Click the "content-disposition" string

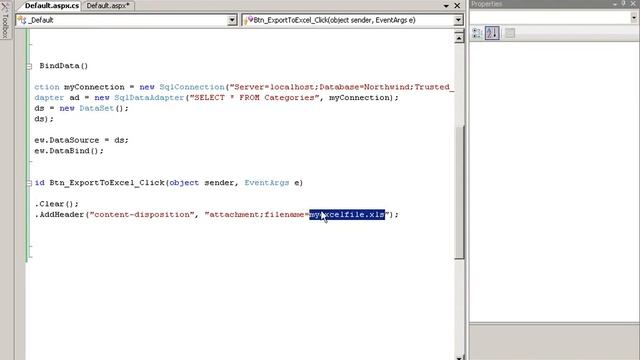142,215
